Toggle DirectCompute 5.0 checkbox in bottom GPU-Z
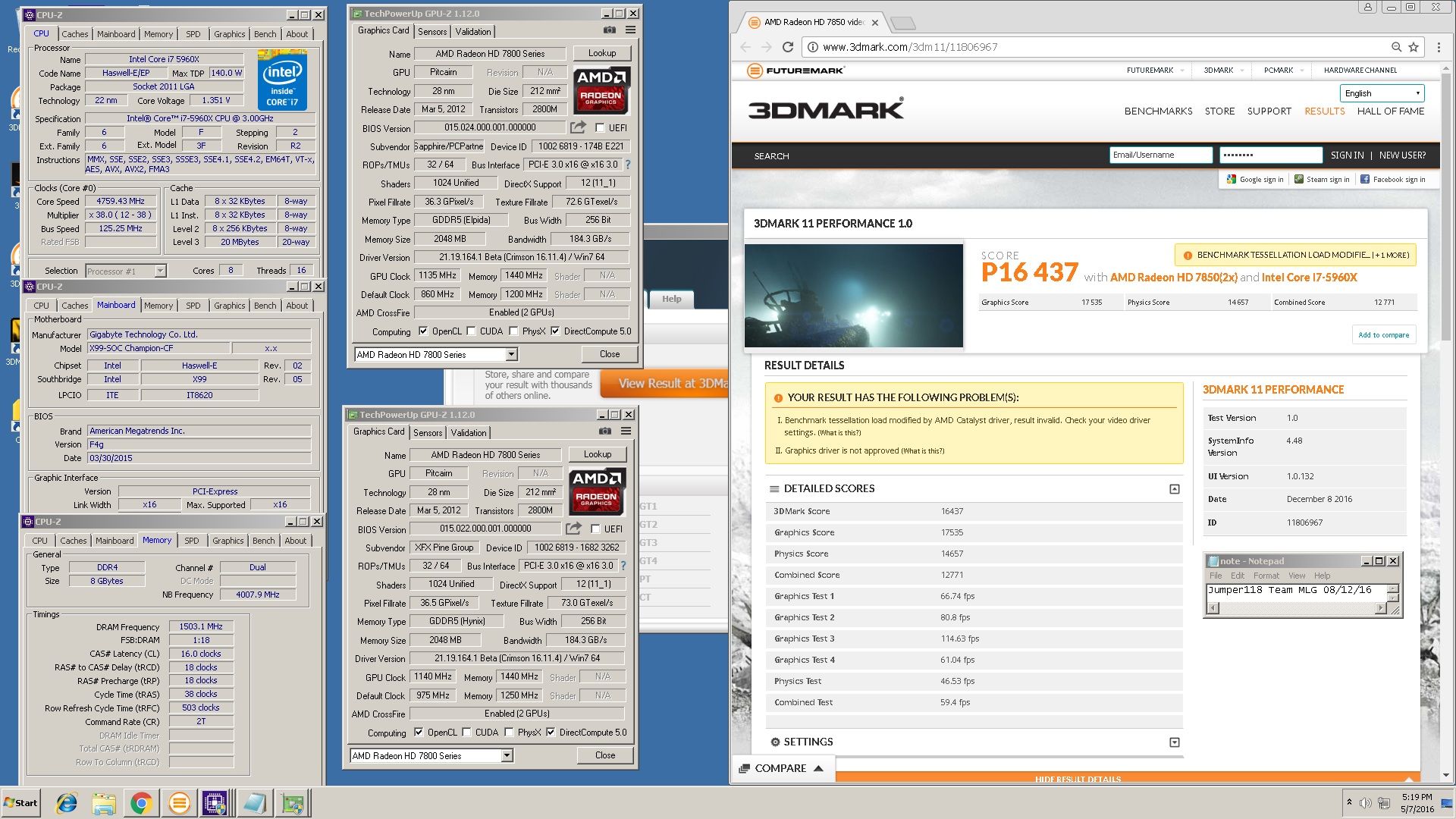This screenshot has width=1456, height=819. coord(551,733)
